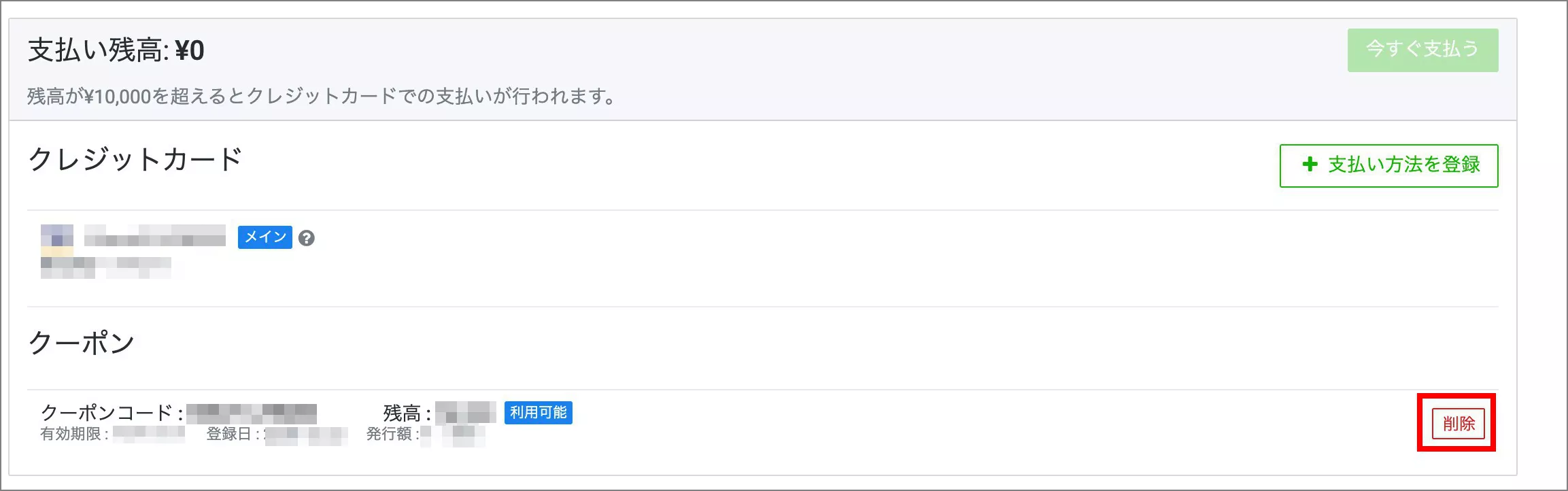Open the question mark help icon beside メイン
This screenshot has height=491, width=1568.
(307, 238)
